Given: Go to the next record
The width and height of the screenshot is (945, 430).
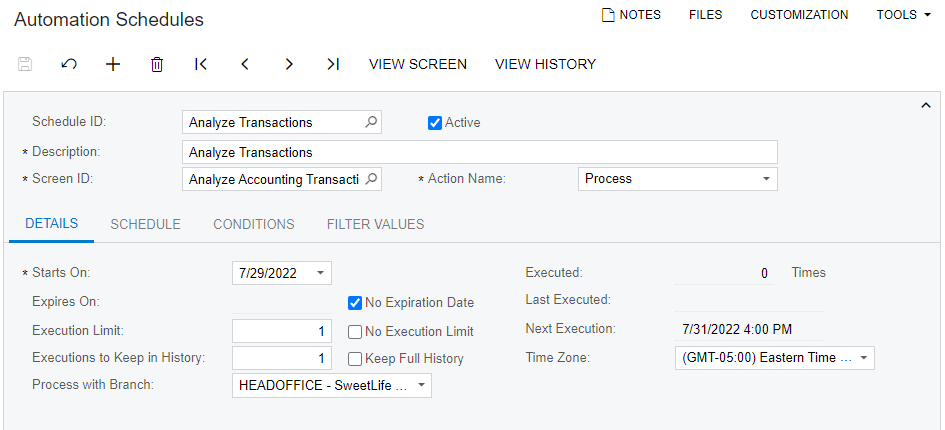Looking at the screenshot, I should coord(289,64).
